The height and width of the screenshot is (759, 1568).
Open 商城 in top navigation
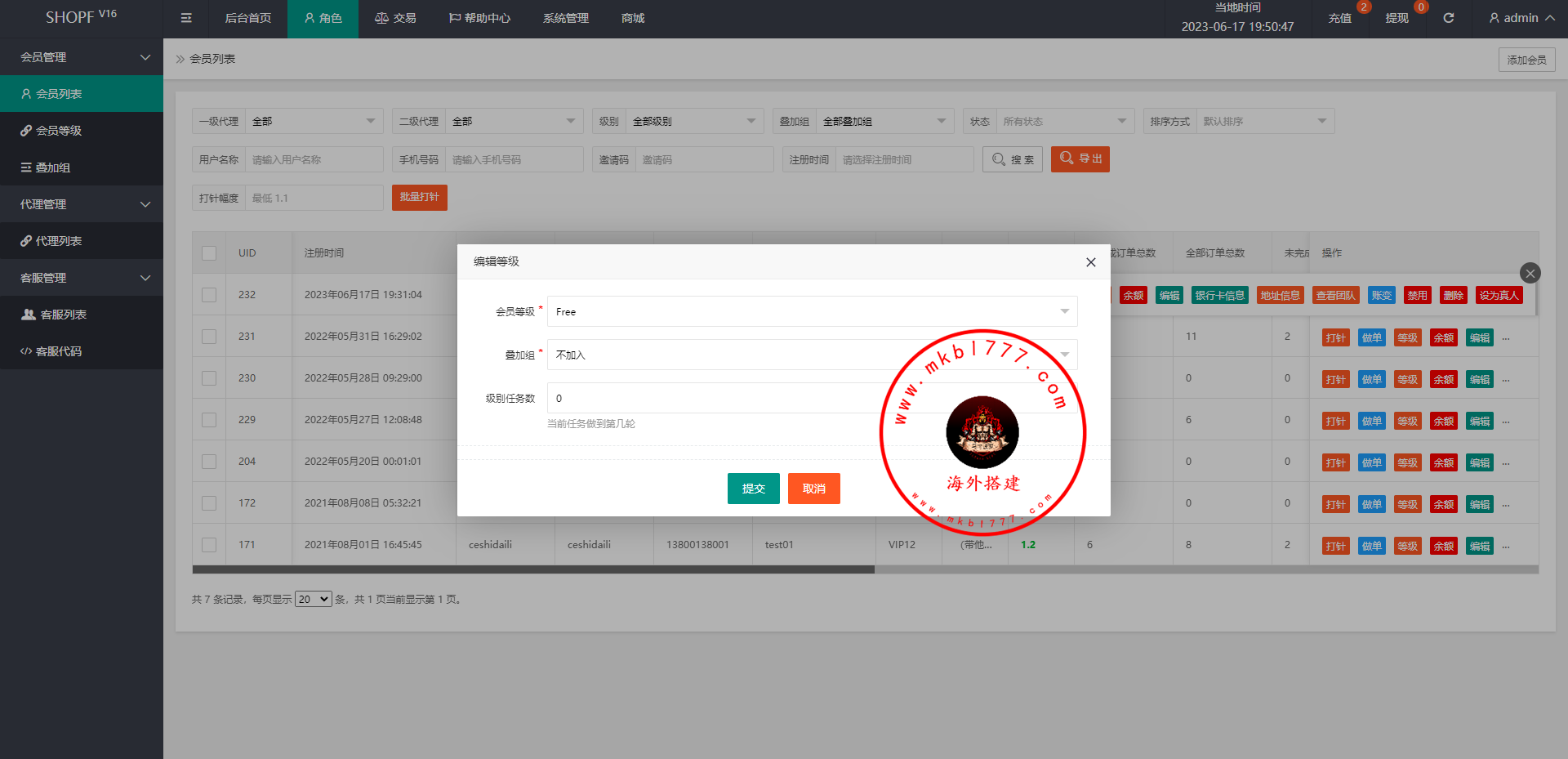click(x=633, y=18)
